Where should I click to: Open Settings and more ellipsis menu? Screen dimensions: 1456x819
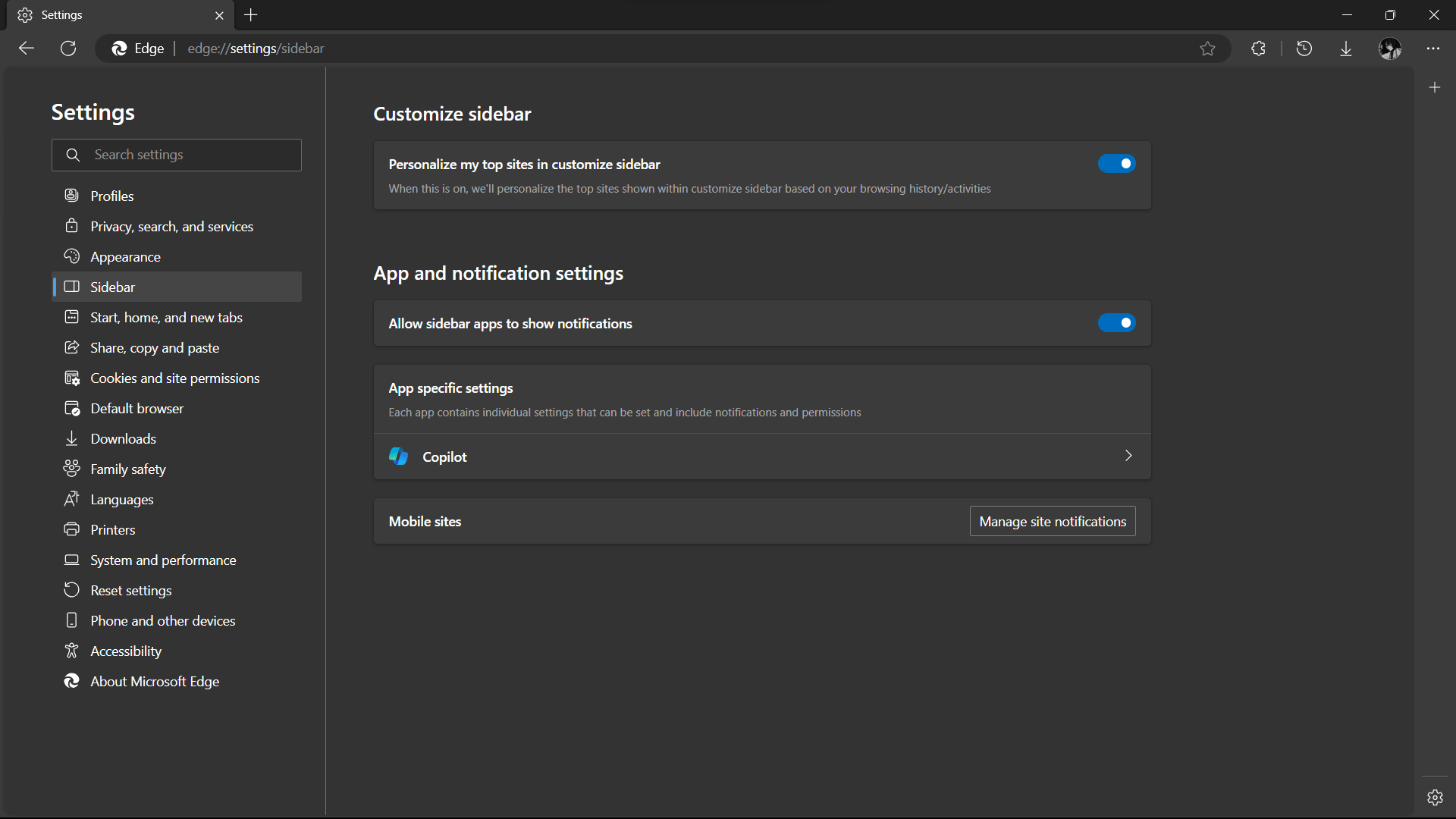tap(1432, 49)
